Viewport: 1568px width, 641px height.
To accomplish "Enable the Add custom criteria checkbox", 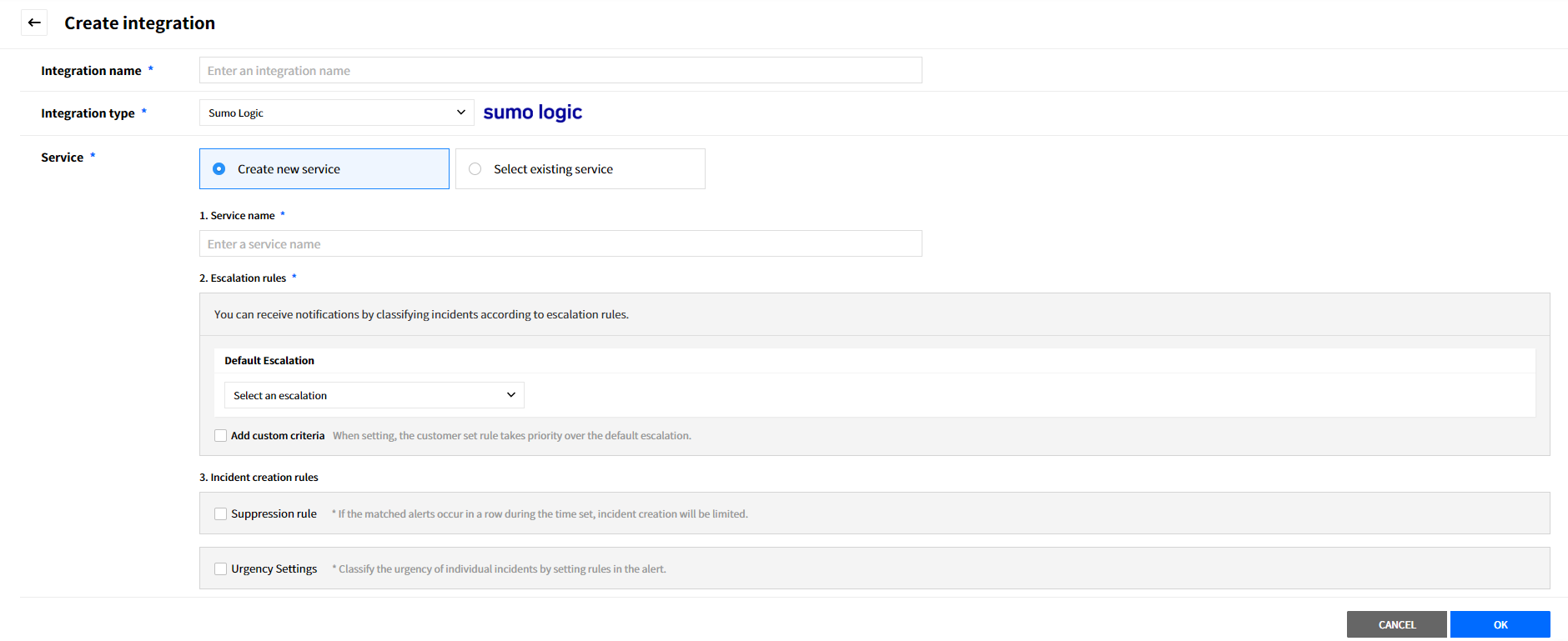I will (221, 436).
